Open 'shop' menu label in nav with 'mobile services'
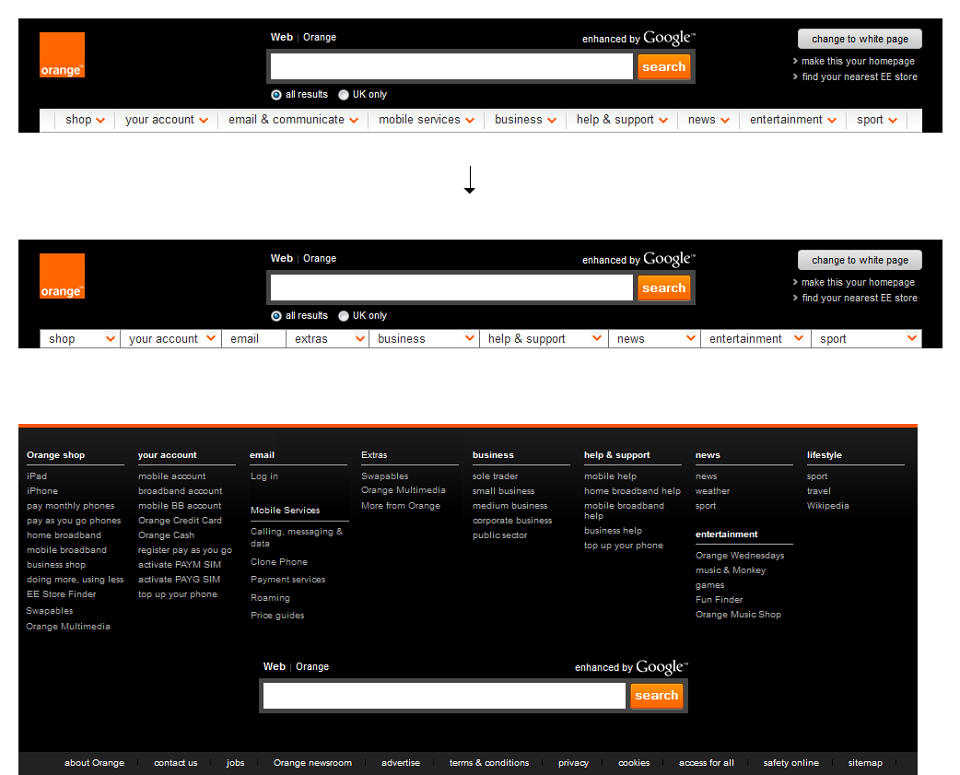The image size is (960, 775). (x=78, y=120)
